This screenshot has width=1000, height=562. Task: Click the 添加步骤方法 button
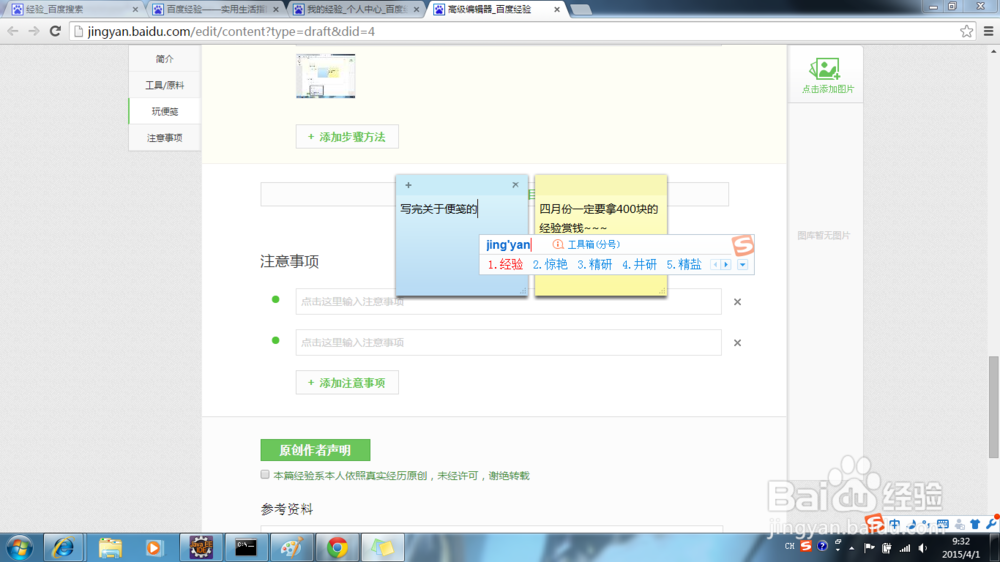pos(347,137)
